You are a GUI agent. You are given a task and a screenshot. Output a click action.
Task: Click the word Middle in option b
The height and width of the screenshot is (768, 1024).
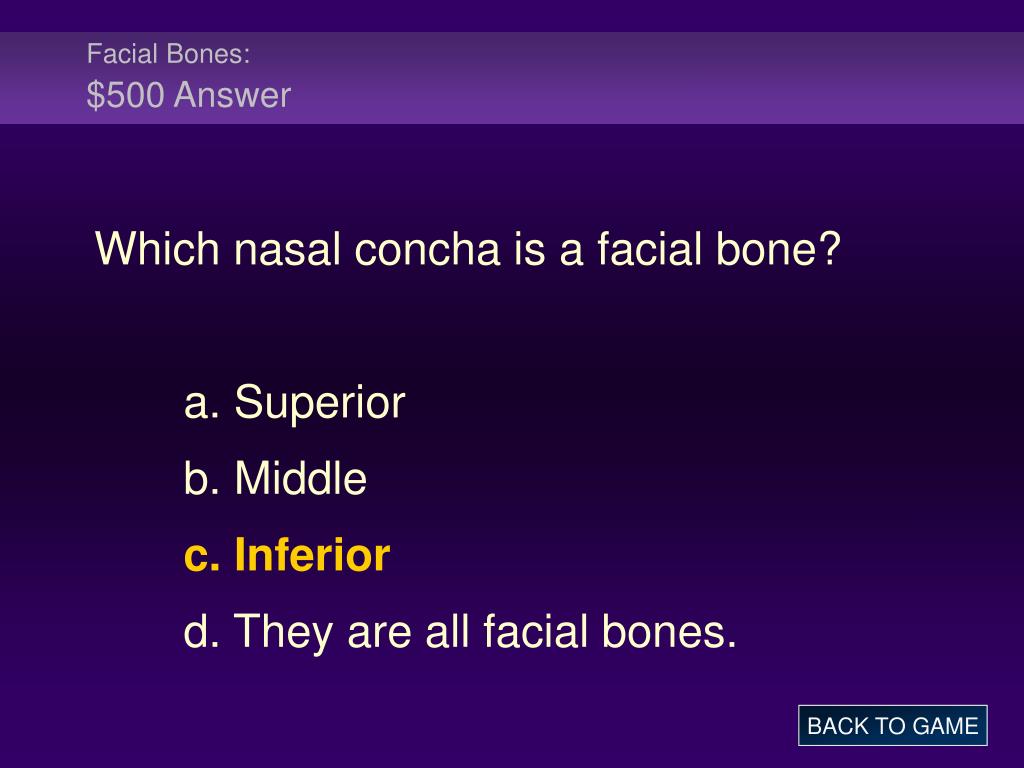click(x=300, y=478)
